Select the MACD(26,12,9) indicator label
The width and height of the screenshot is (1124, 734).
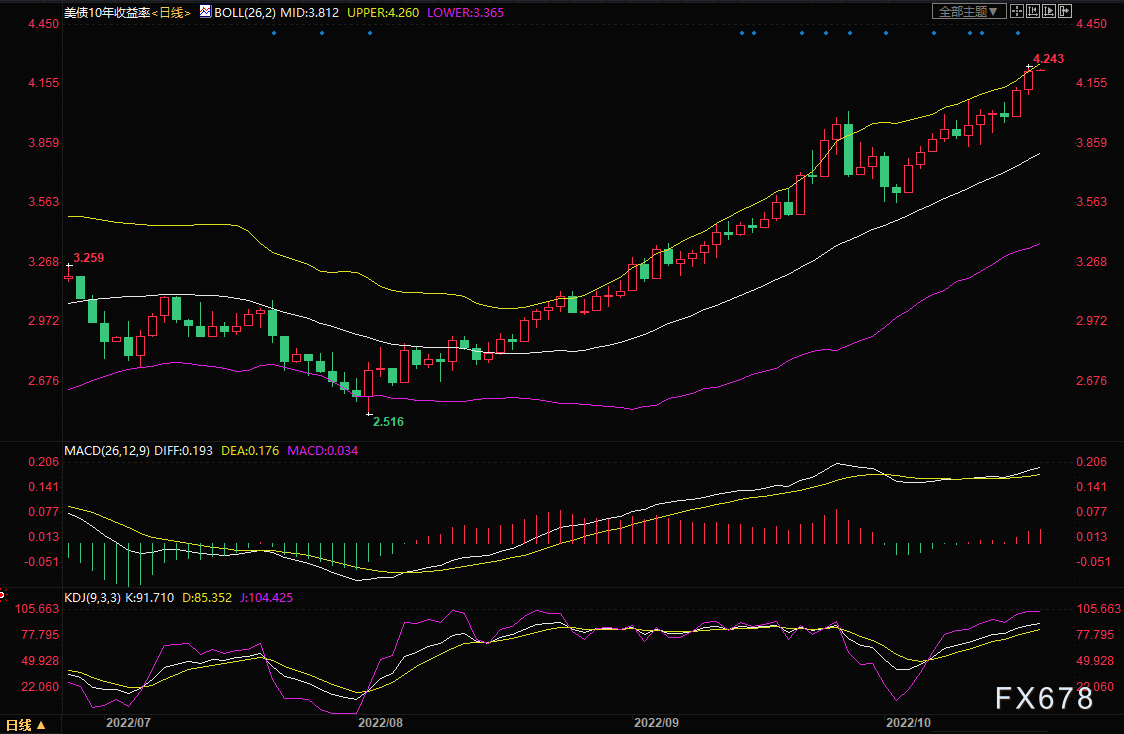pos(107,451)
